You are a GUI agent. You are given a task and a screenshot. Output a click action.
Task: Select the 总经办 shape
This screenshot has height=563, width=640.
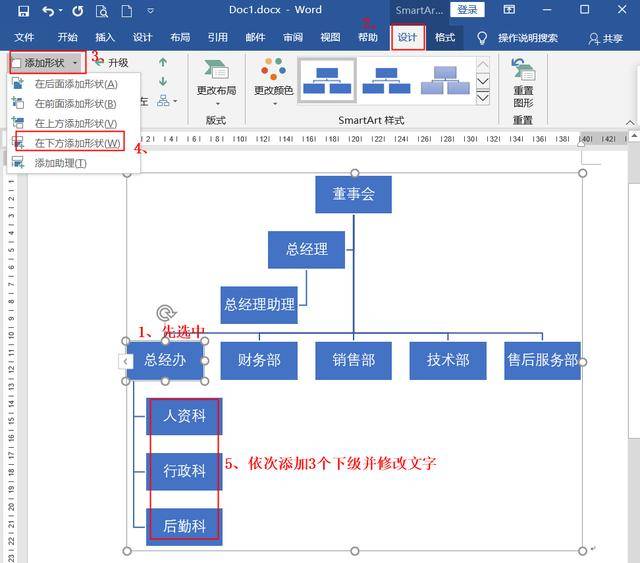[x=165, y=360]
